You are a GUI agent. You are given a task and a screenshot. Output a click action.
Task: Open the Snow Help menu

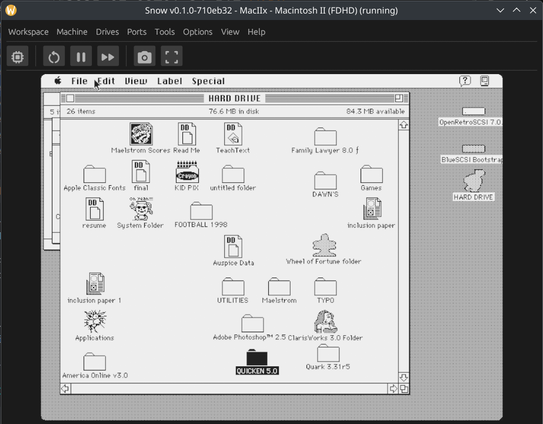point(256,32)
